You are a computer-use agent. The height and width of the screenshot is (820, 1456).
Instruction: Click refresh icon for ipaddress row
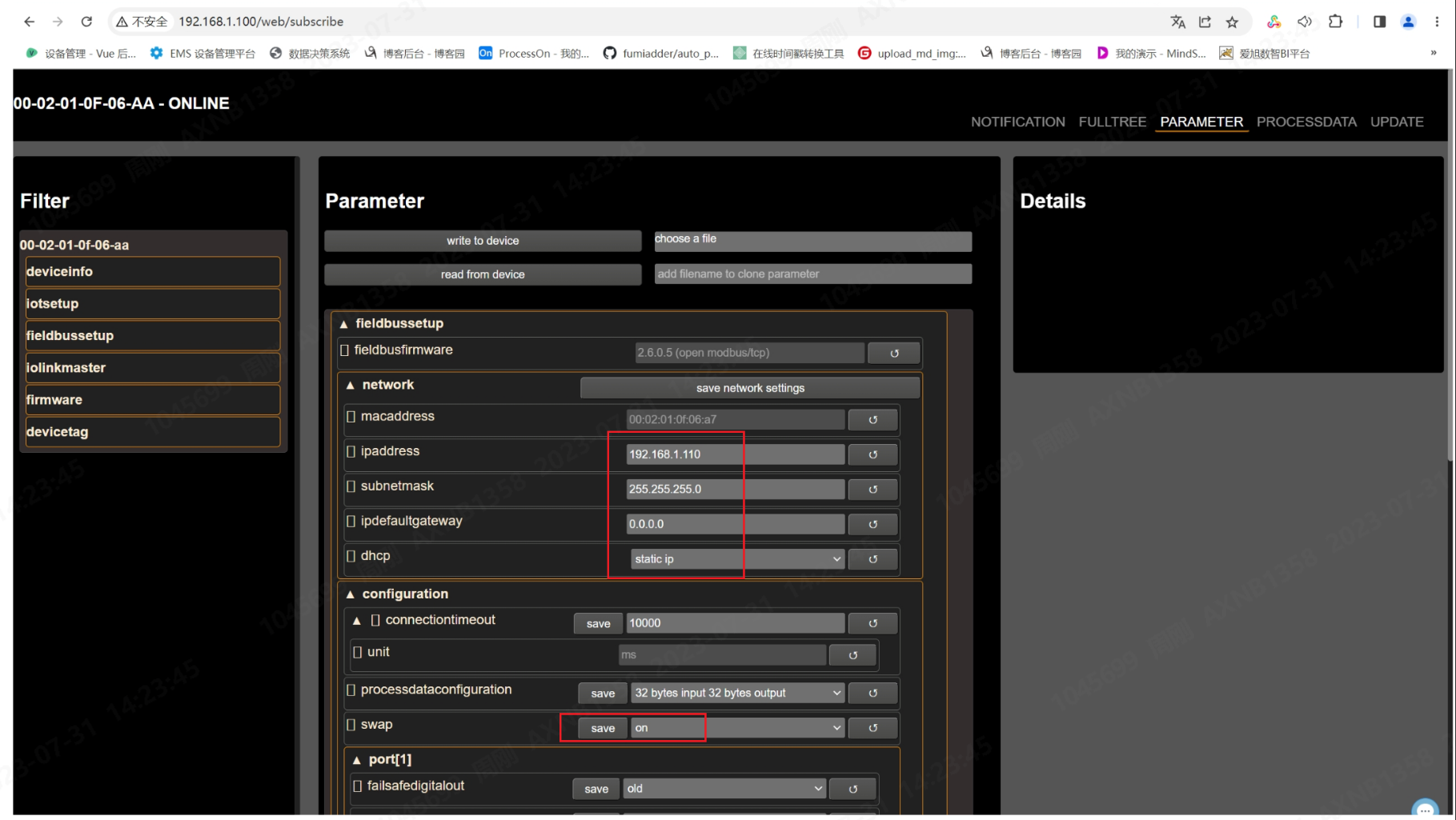(x=872, y=454)
